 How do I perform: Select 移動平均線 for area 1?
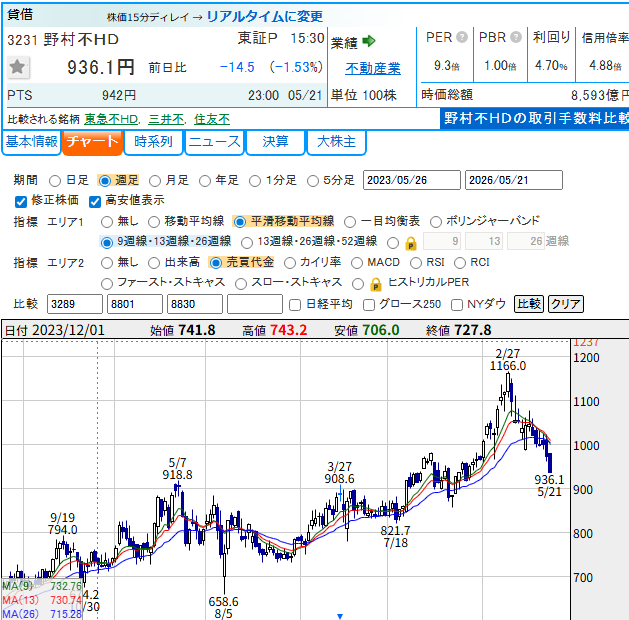(x=154, y=222)
